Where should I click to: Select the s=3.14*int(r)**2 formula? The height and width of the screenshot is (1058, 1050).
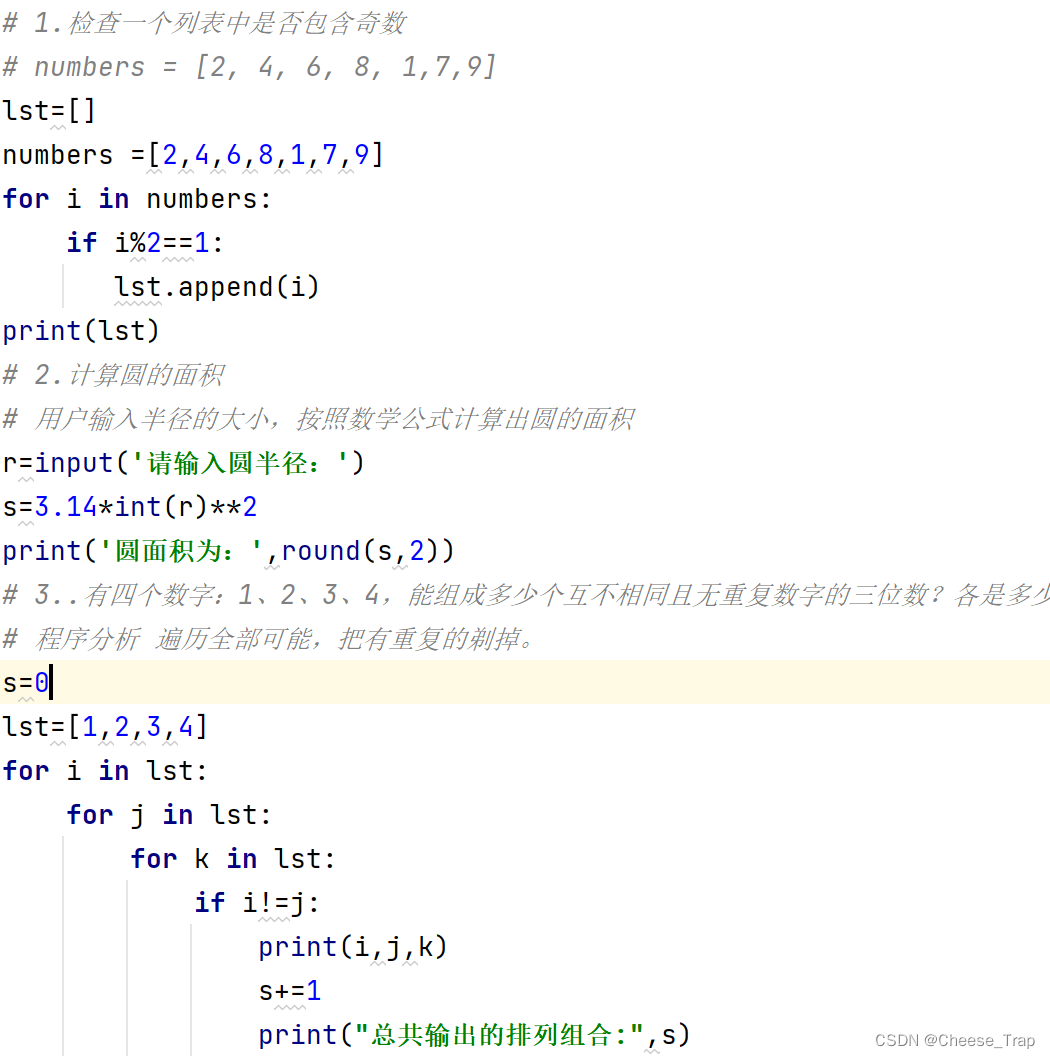pos(130,507)
